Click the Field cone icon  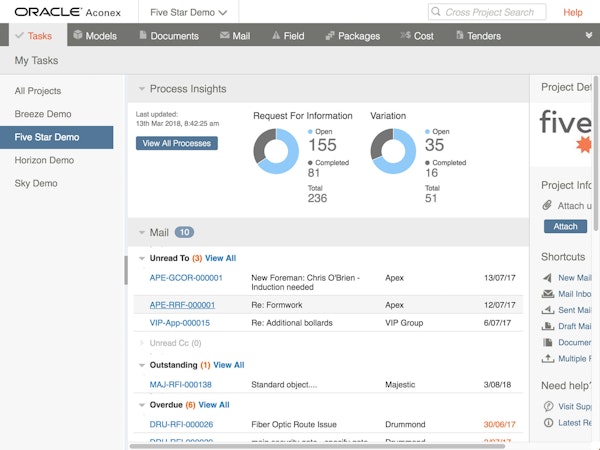[276, 35]
